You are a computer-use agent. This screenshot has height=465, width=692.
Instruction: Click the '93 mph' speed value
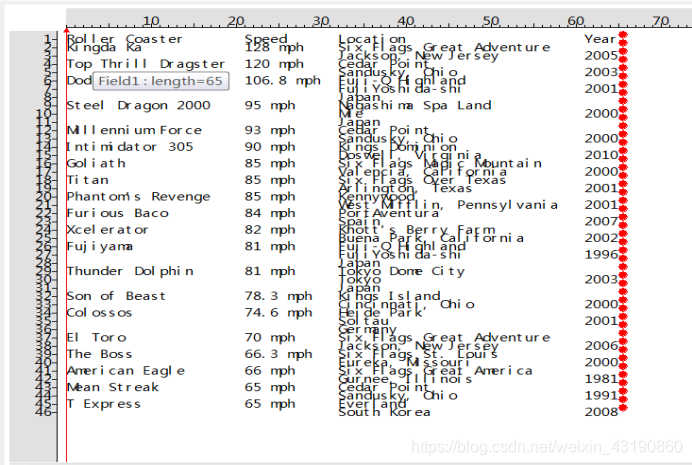click(270, 130)
